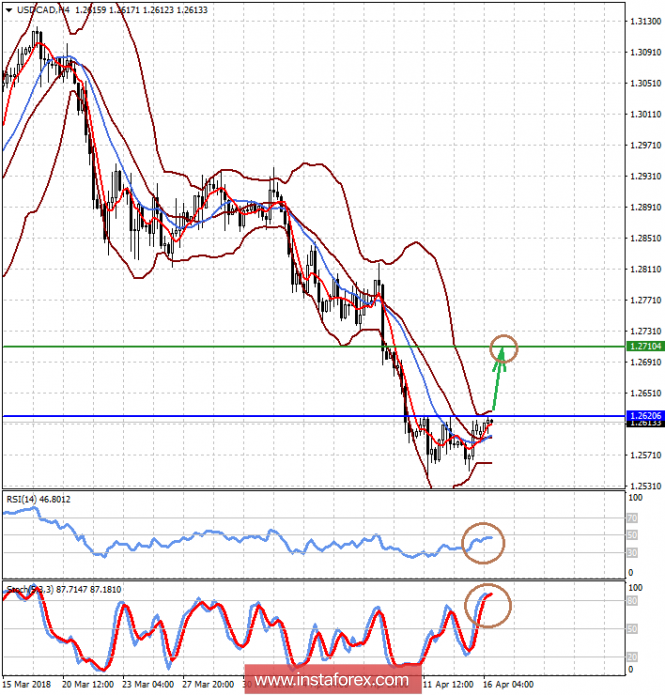Click the RSI 70 level marking
The image size is (665, 695).
[x=631, y=519]
